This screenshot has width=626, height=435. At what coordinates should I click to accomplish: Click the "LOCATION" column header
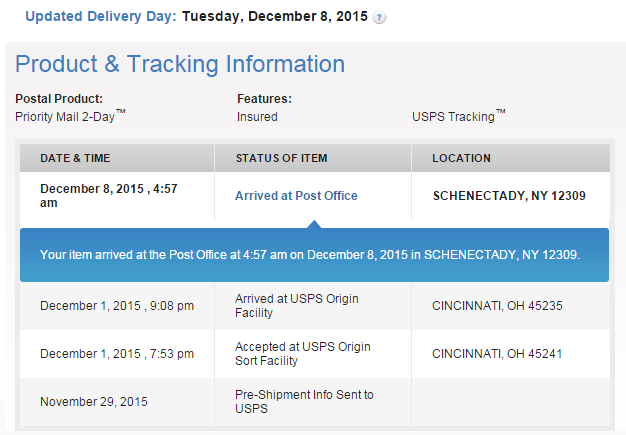click(461, 158)
